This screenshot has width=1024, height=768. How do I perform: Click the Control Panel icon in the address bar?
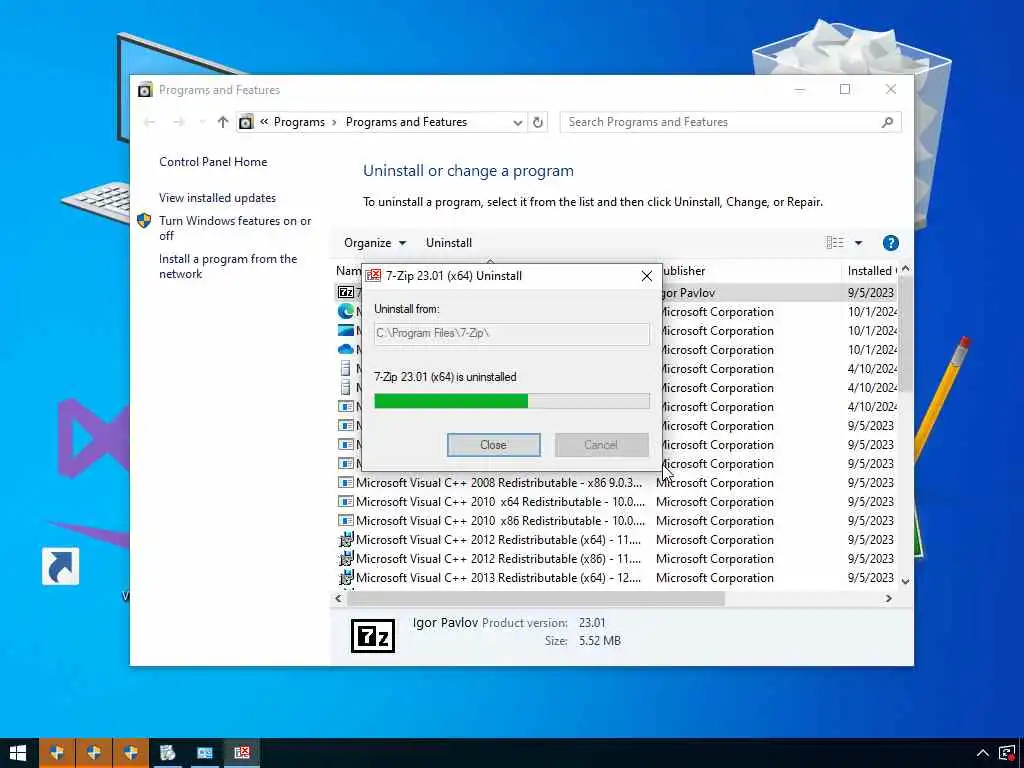[x=246, y=122]
